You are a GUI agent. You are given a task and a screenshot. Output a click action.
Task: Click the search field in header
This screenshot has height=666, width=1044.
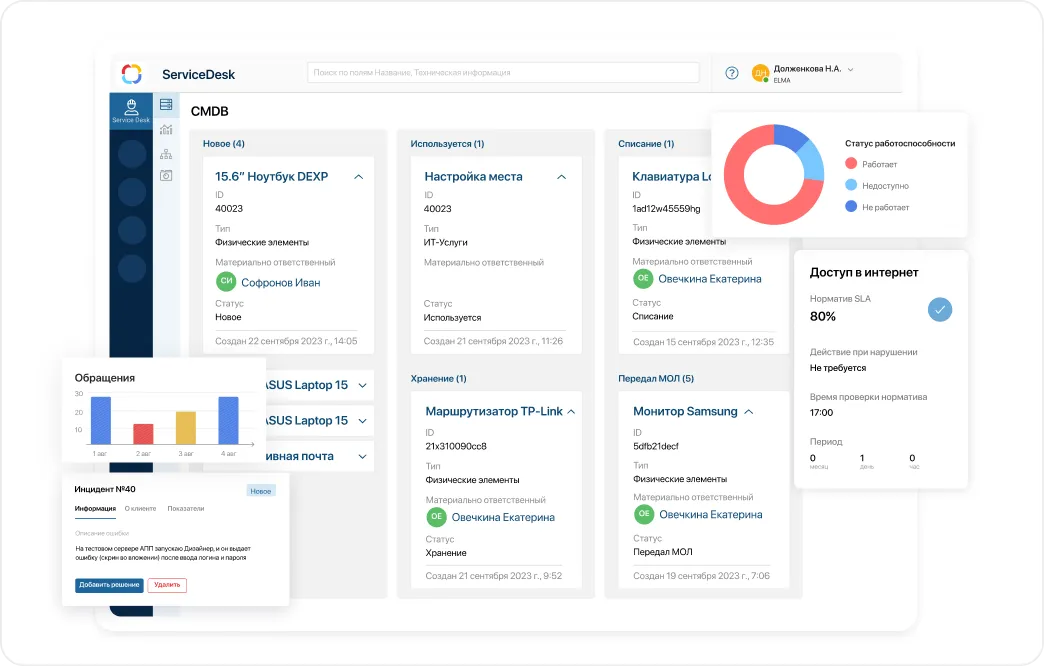(503, 73)
